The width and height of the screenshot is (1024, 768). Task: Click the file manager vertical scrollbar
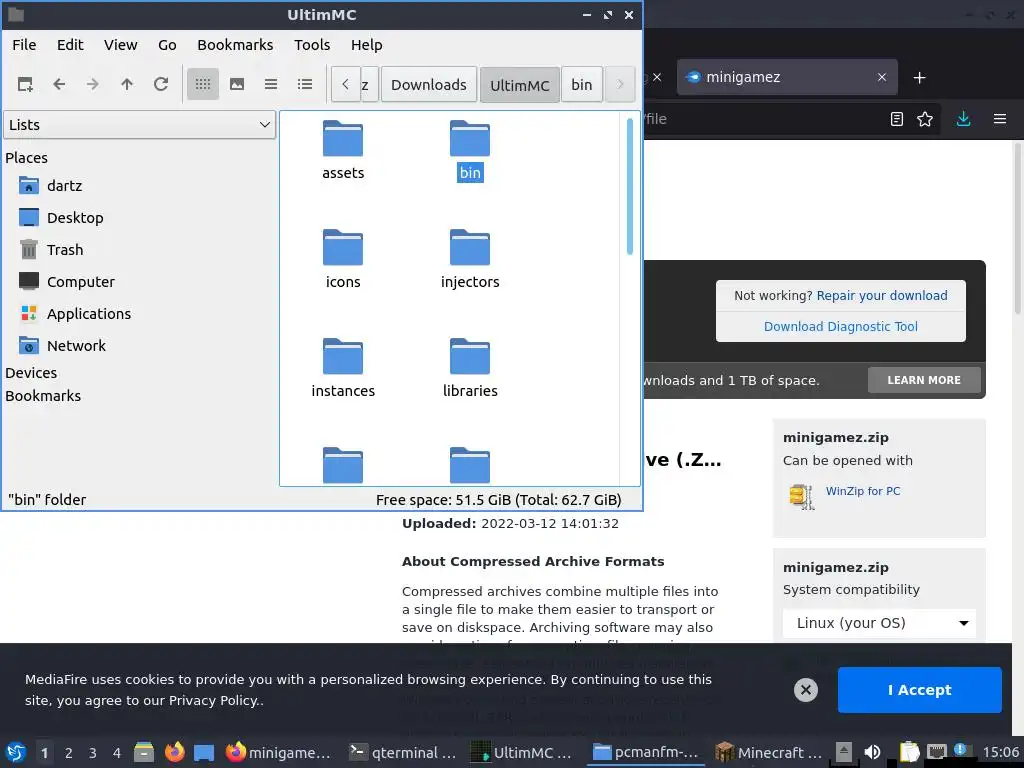630,186
